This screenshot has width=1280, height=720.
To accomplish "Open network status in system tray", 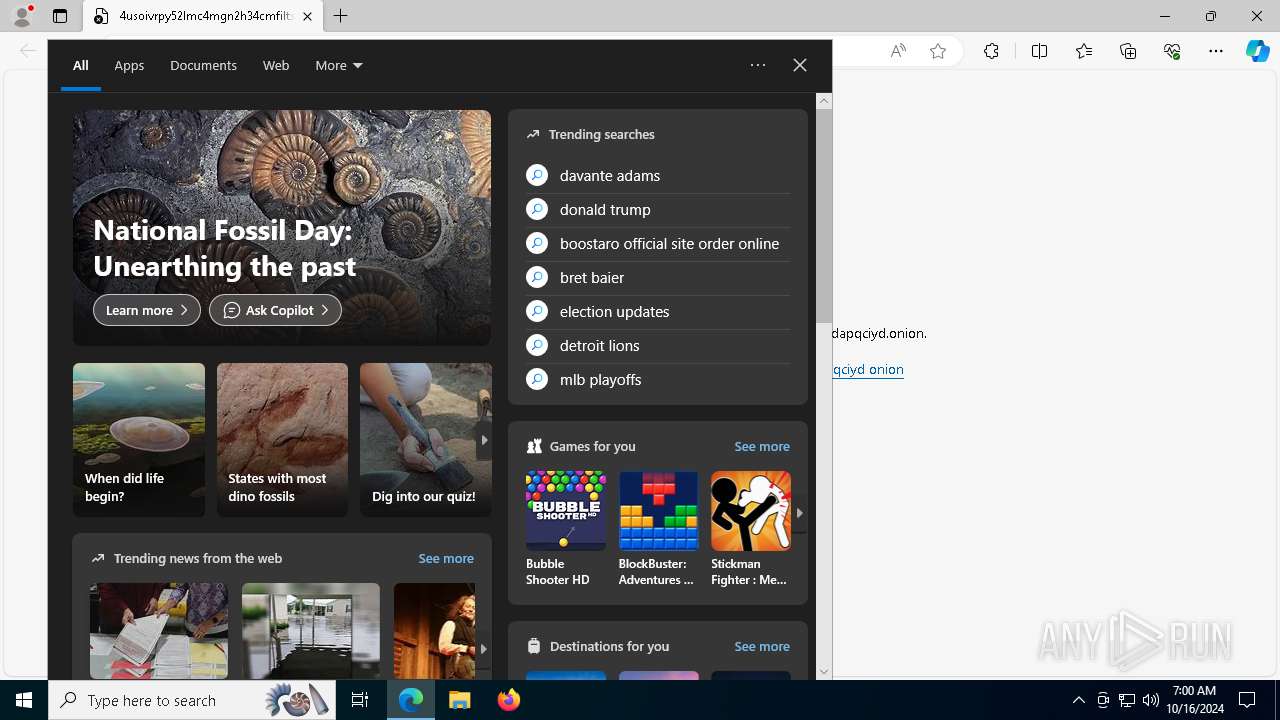I will click(x=1127, y=701).
